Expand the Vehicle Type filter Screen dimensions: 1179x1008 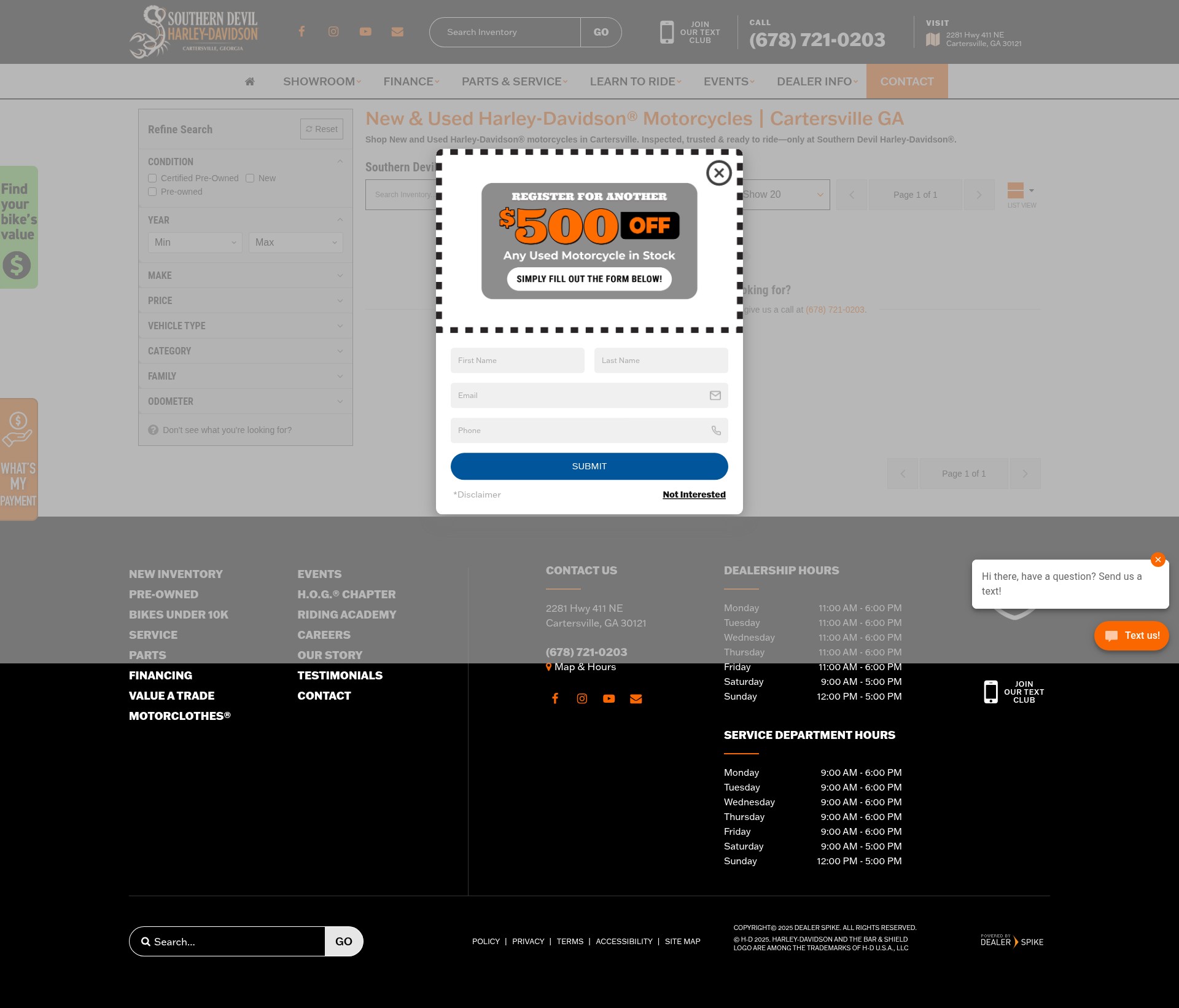point(246,326)
